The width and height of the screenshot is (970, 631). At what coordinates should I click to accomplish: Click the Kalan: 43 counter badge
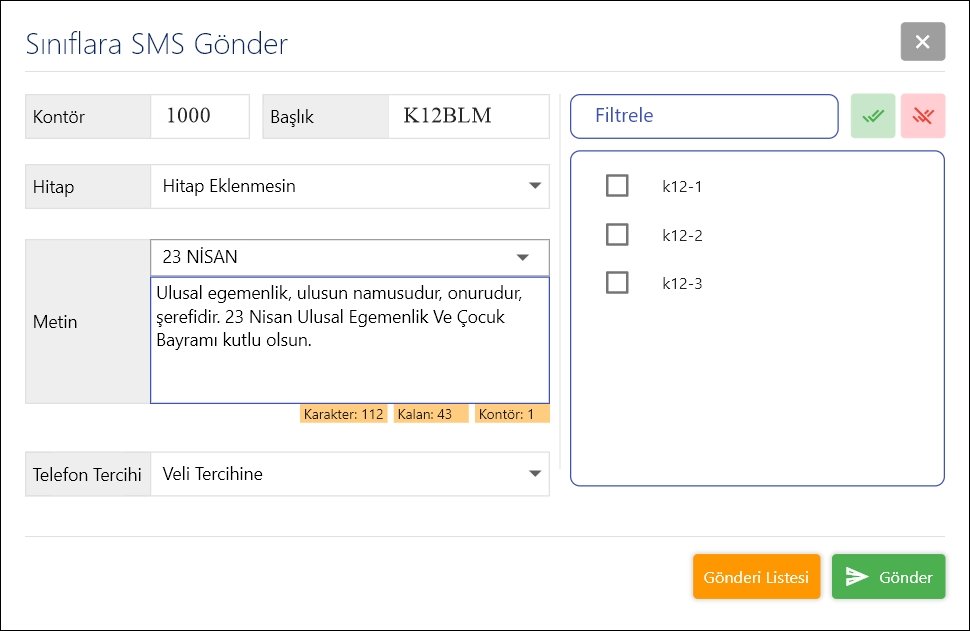click(431, 414)
